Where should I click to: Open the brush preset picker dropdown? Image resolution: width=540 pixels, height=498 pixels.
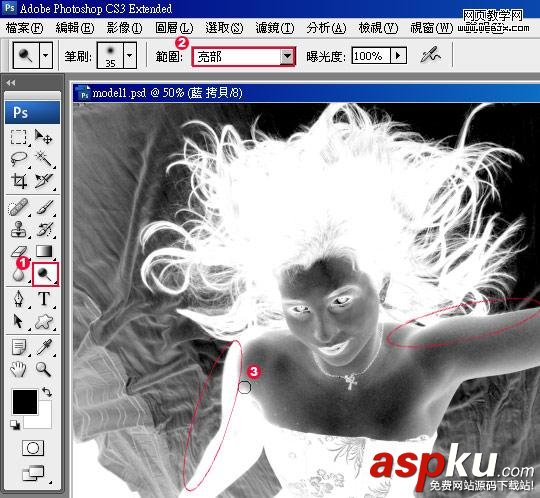tap(130, 55)
